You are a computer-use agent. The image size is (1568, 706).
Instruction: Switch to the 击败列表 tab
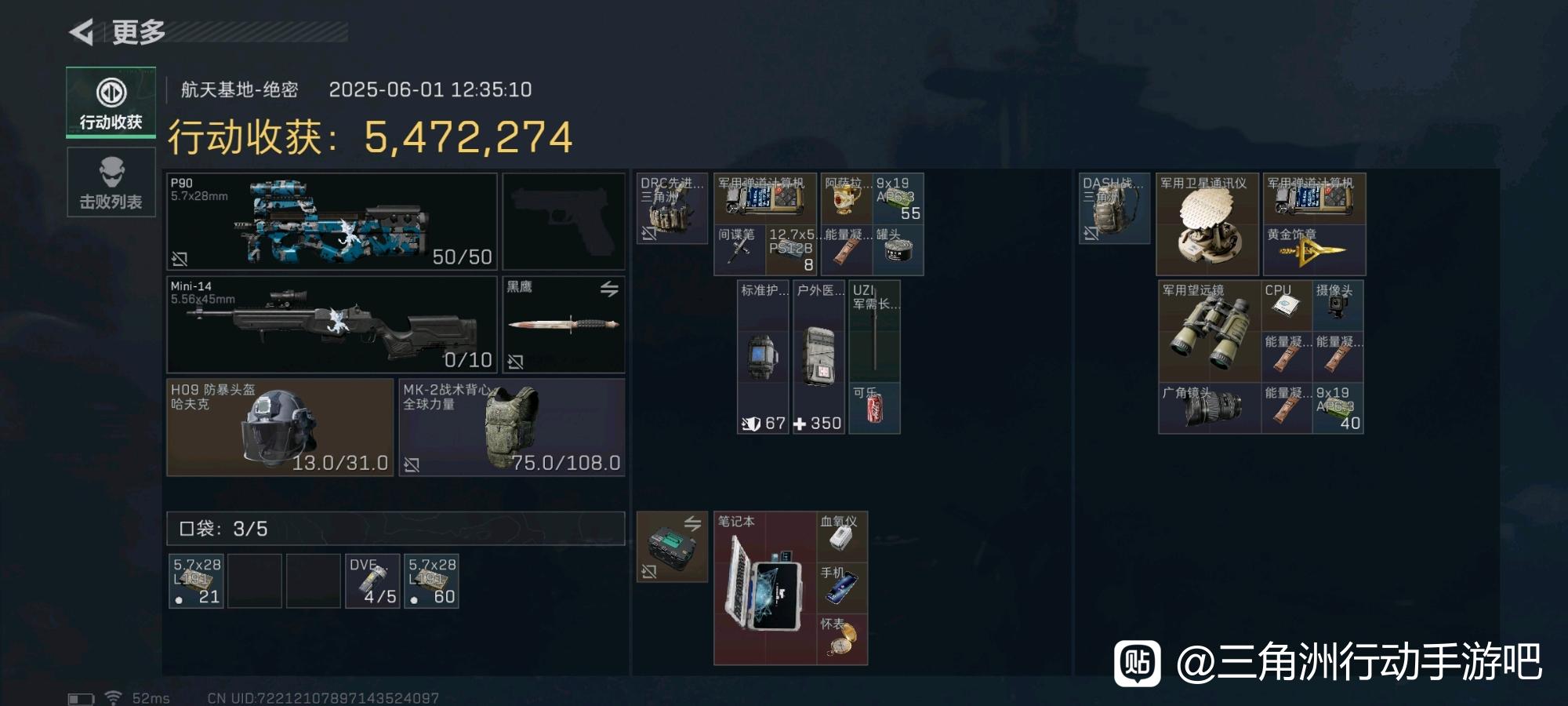point(111,182)
